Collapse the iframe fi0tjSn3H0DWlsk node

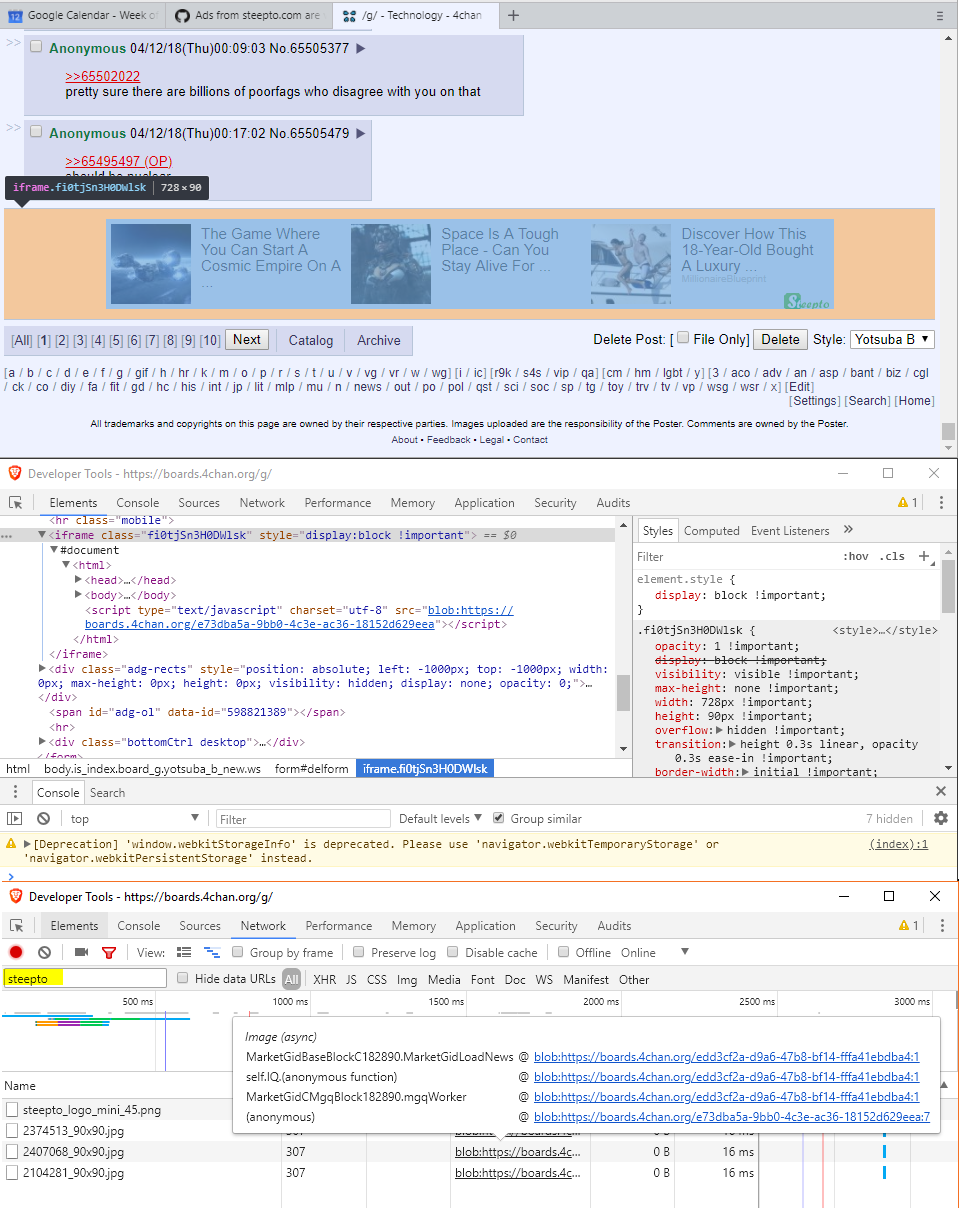pyautogui.click(x=42, y=536)
